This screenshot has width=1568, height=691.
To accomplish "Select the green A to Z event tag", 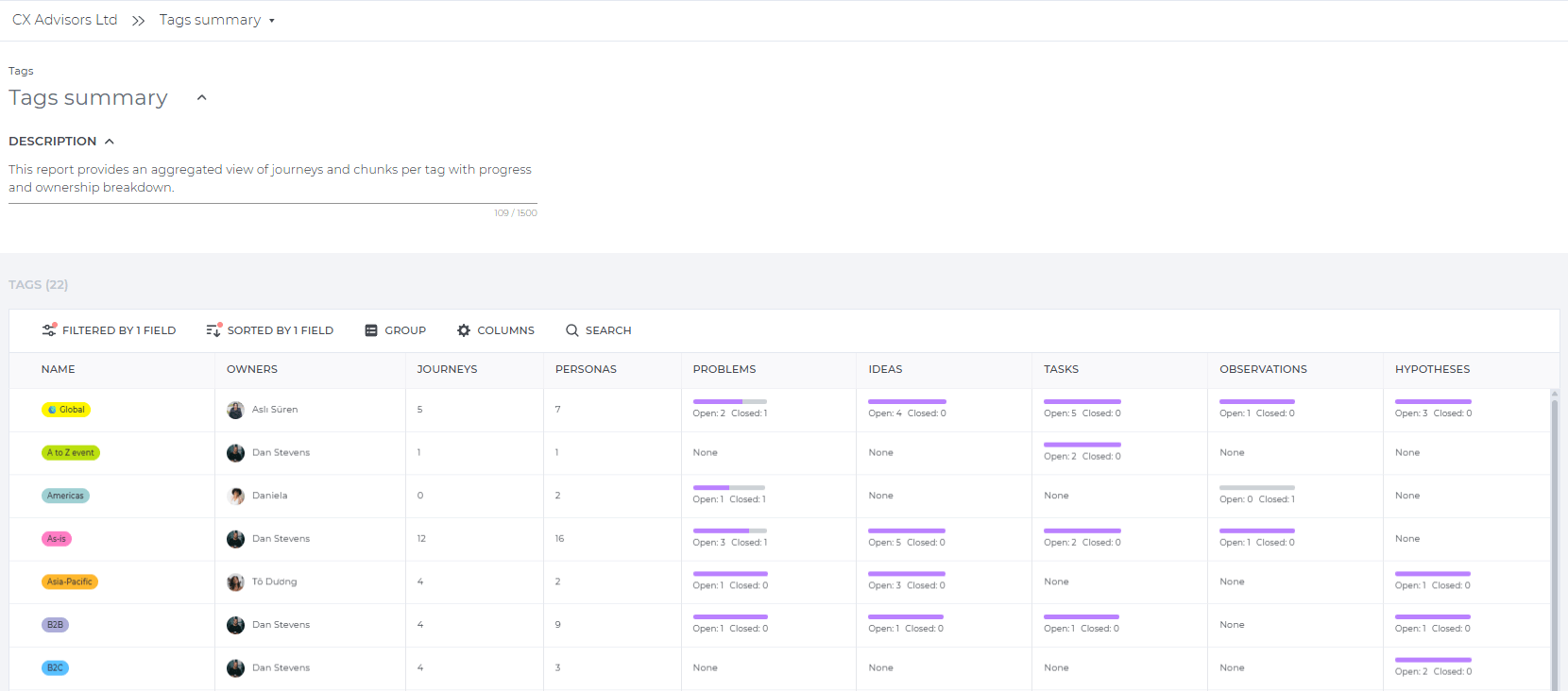I will (x=71, y=453).
